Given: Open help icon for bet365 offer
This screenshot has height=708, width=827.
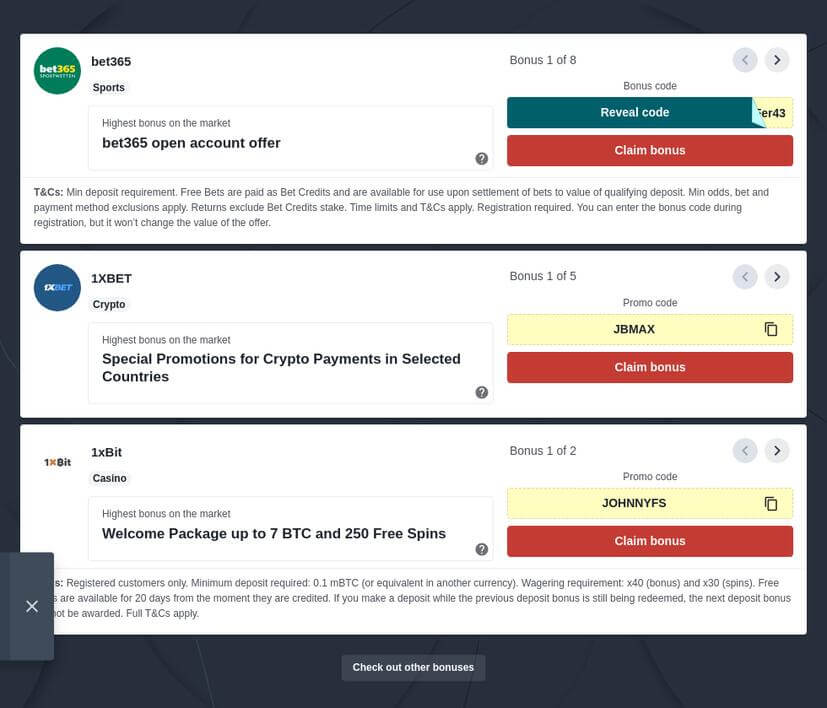Looking at the screenshot, I should [x=481, y=158].
